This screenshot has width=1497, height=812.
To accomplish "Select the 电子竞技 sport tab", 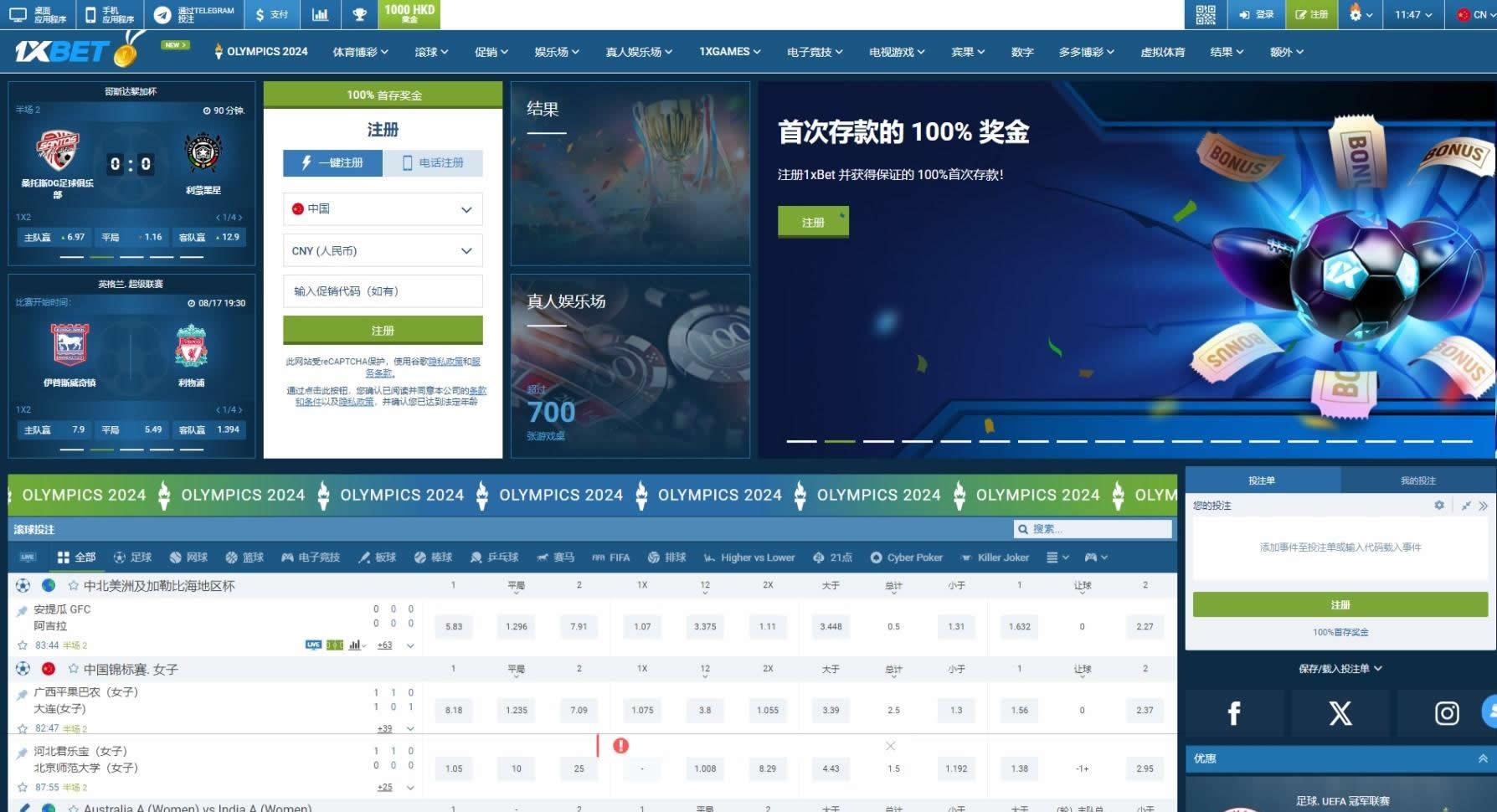I will pyautogui.click(x=311, y=558).
